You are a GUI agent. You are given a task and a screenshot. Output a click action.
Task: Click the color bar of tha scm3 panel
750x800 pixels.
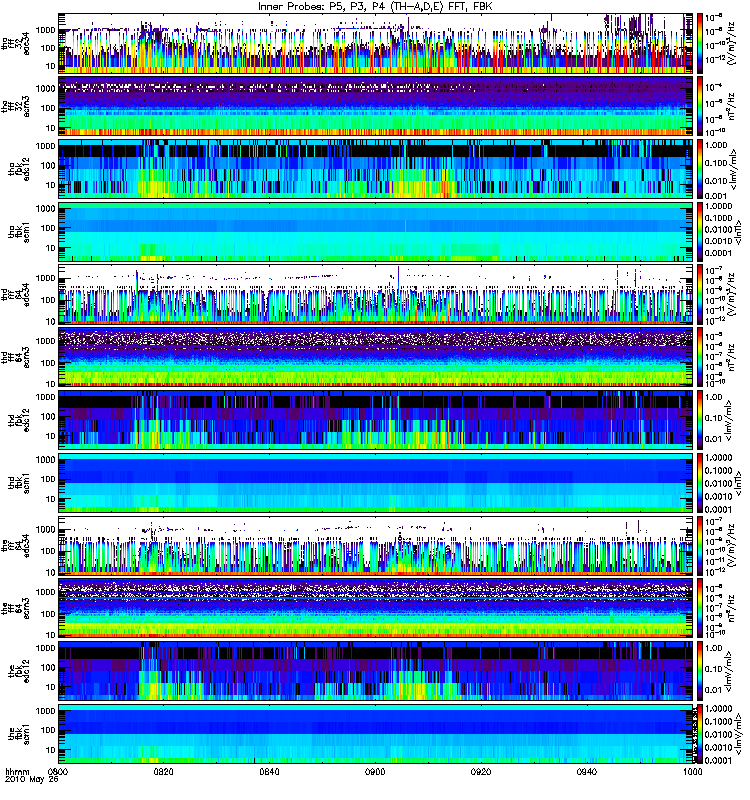click(700, 106)
